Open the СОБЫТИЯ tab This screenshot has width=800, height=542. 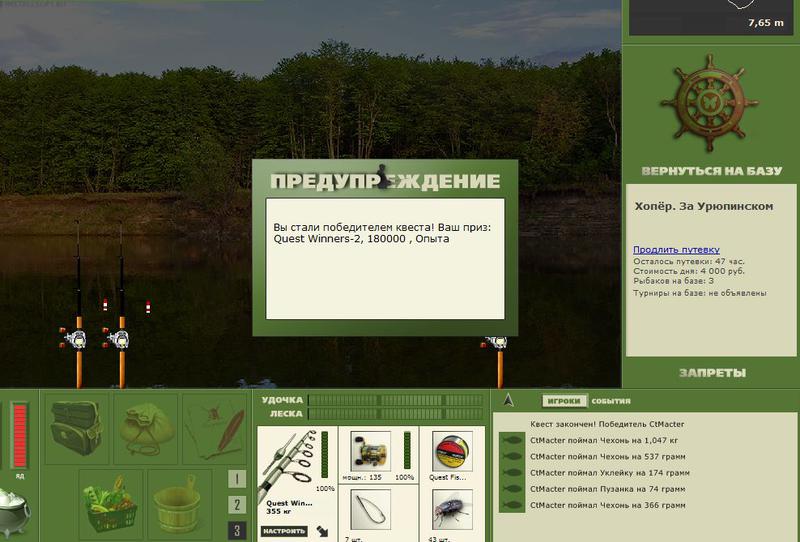point(611,401)
